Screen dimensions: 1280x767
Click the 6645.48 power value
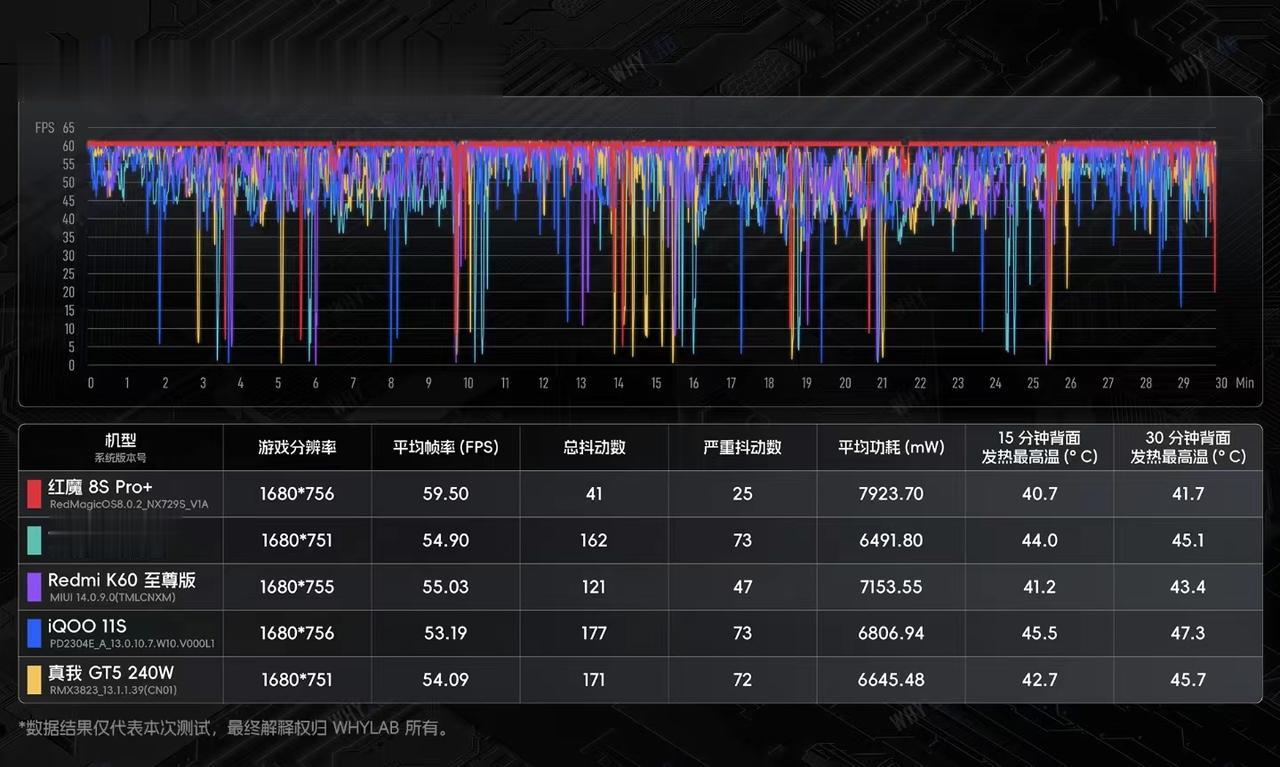click(891, 680)
